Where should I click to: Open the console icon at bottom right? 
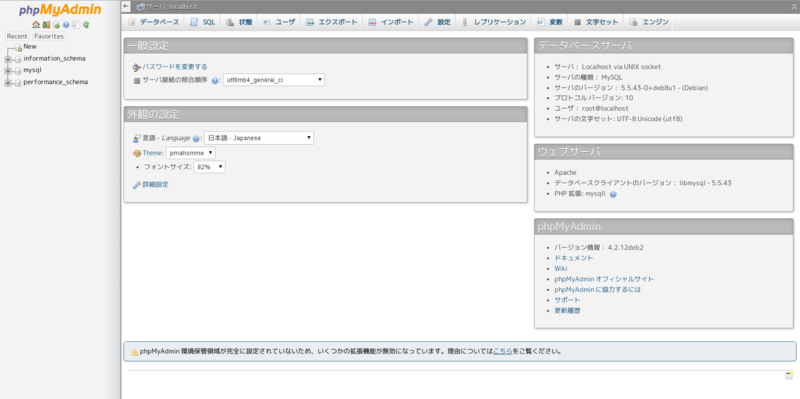click(x=789, y=376)
